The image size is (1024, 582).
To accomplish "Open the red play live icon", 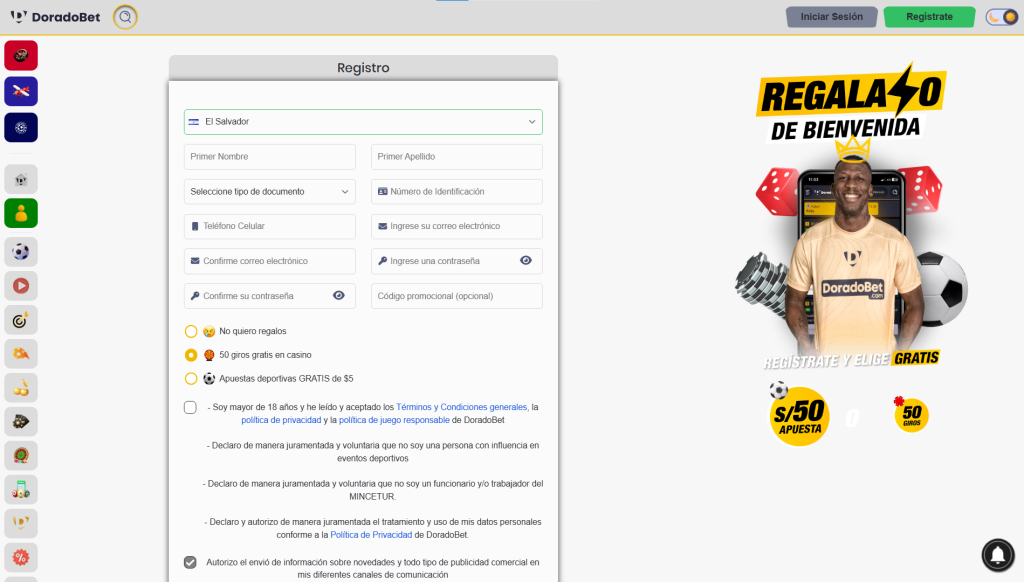I will [x=21, y=285].
